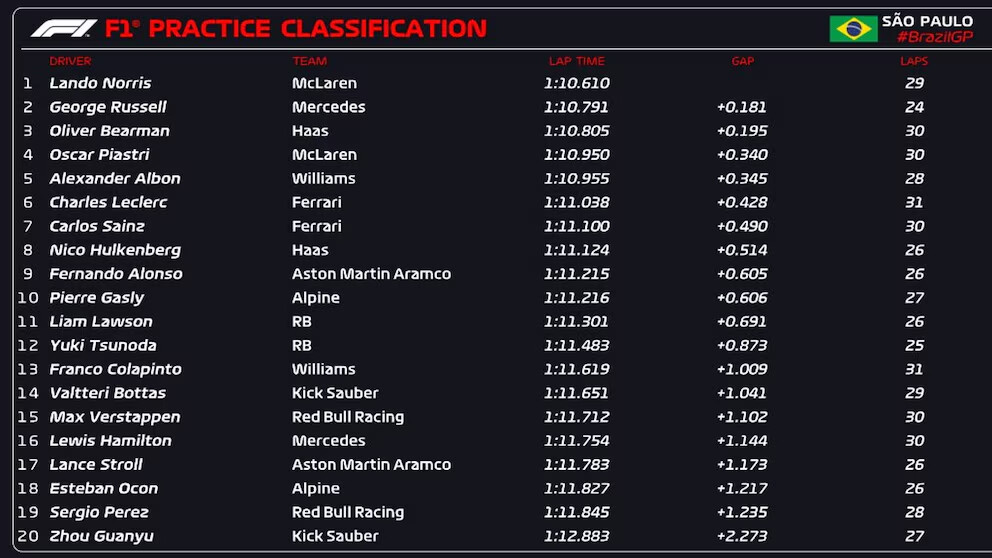The image size is (992, 558).
Task: Click the Red Bull Racing team for Perez
Action: [348, 512]
